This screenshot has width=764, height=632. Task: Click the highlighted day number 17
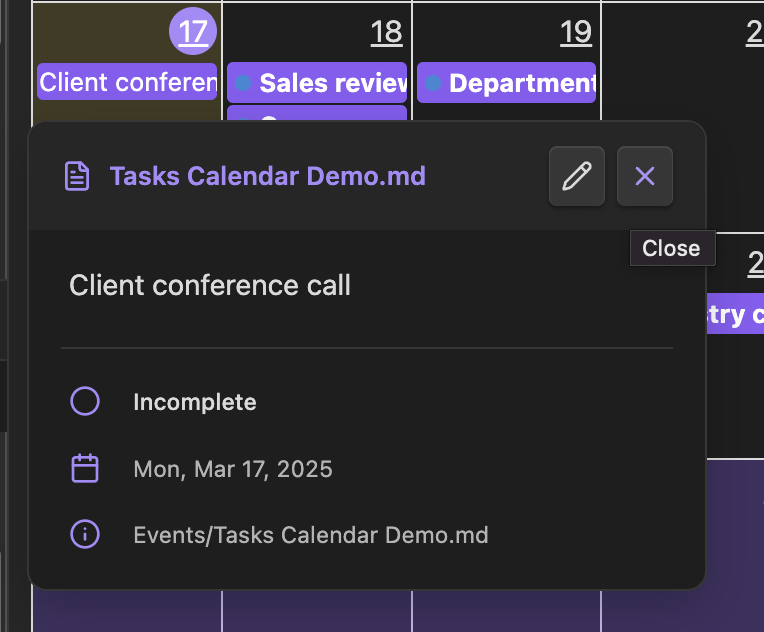[x=193, y=31]
